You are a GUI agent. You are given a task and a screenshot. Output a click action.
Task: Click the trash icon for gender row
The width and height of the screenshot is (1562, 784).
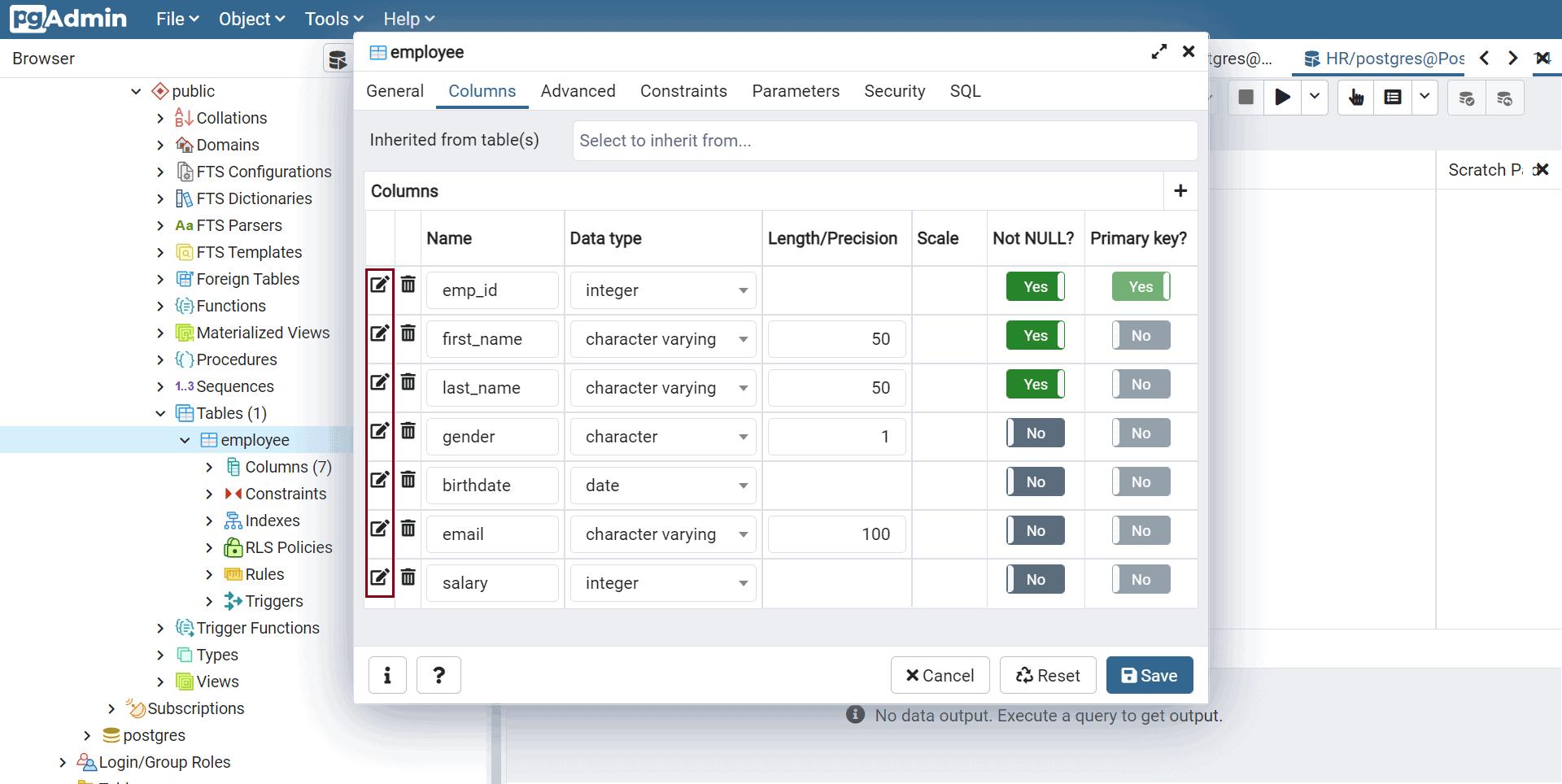tap(408, 431)
